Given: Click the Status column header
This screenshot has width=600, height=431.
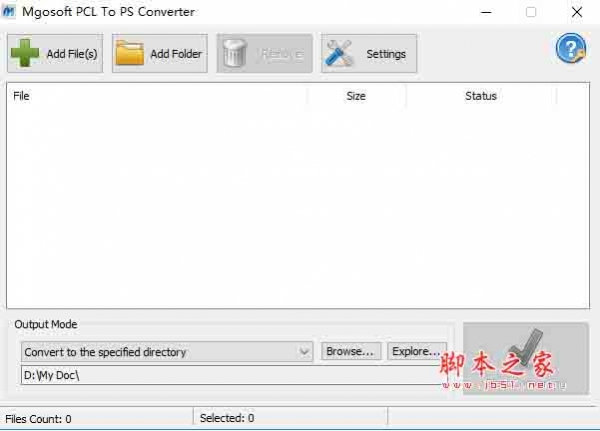Looking at the screenshot, I should coord(481,96).
